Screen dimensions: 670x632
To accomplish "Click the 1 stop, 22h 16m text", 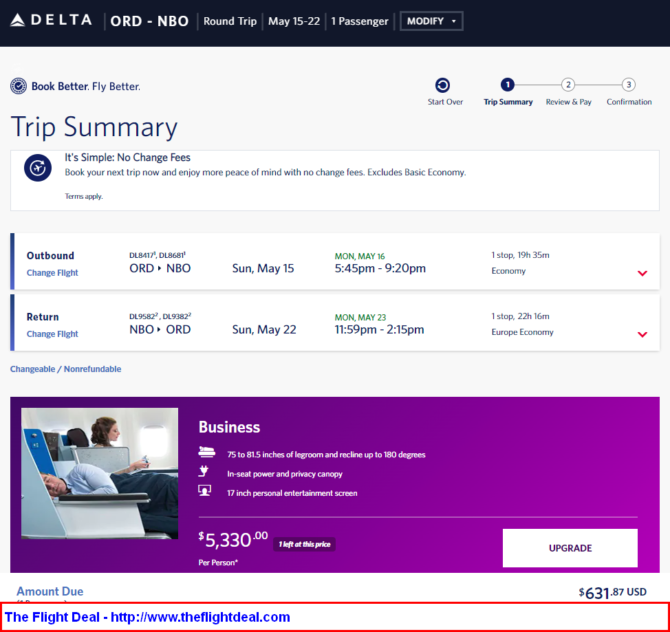I will pos(520,316).
